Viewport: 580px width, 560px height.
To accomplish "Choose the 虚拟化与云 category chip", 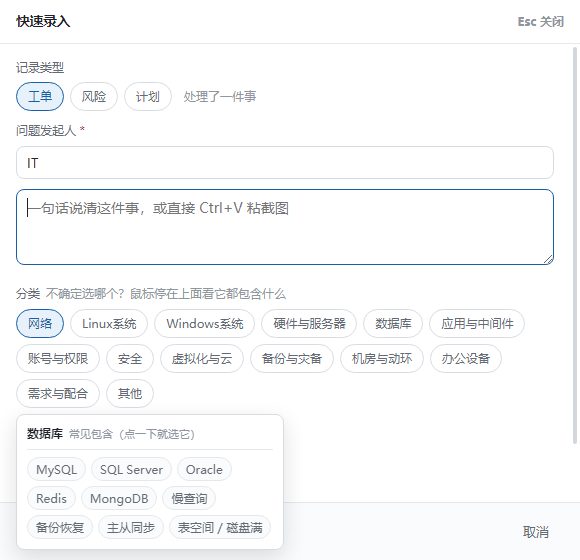I will 202,358.
